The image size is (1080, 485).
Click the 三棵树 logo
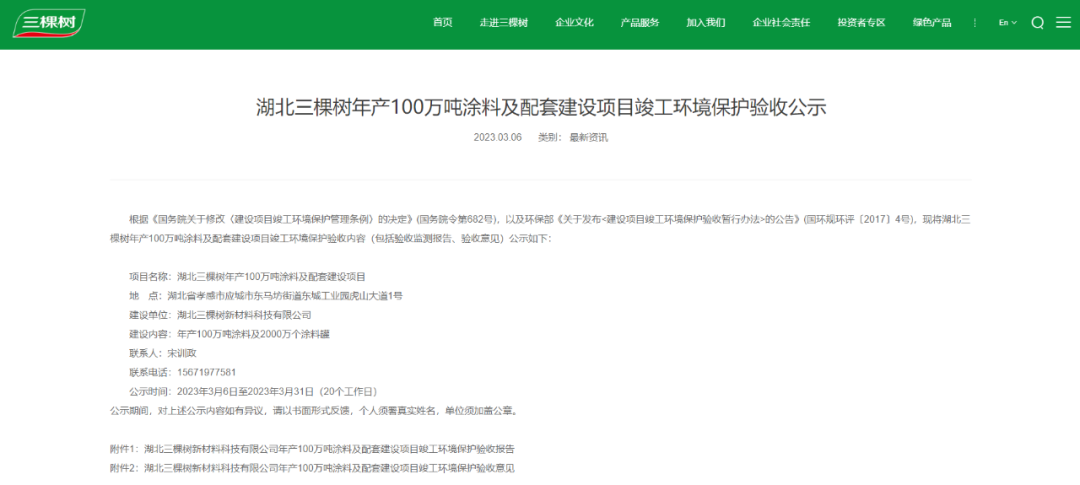pos(49,24)
